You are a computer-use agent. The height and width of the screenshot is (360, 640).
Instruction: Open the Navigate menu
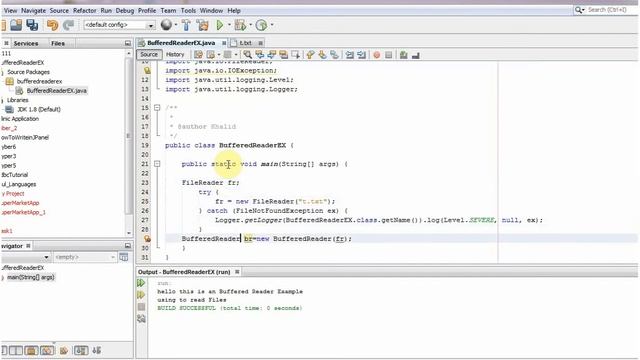[x=33, y=11]
